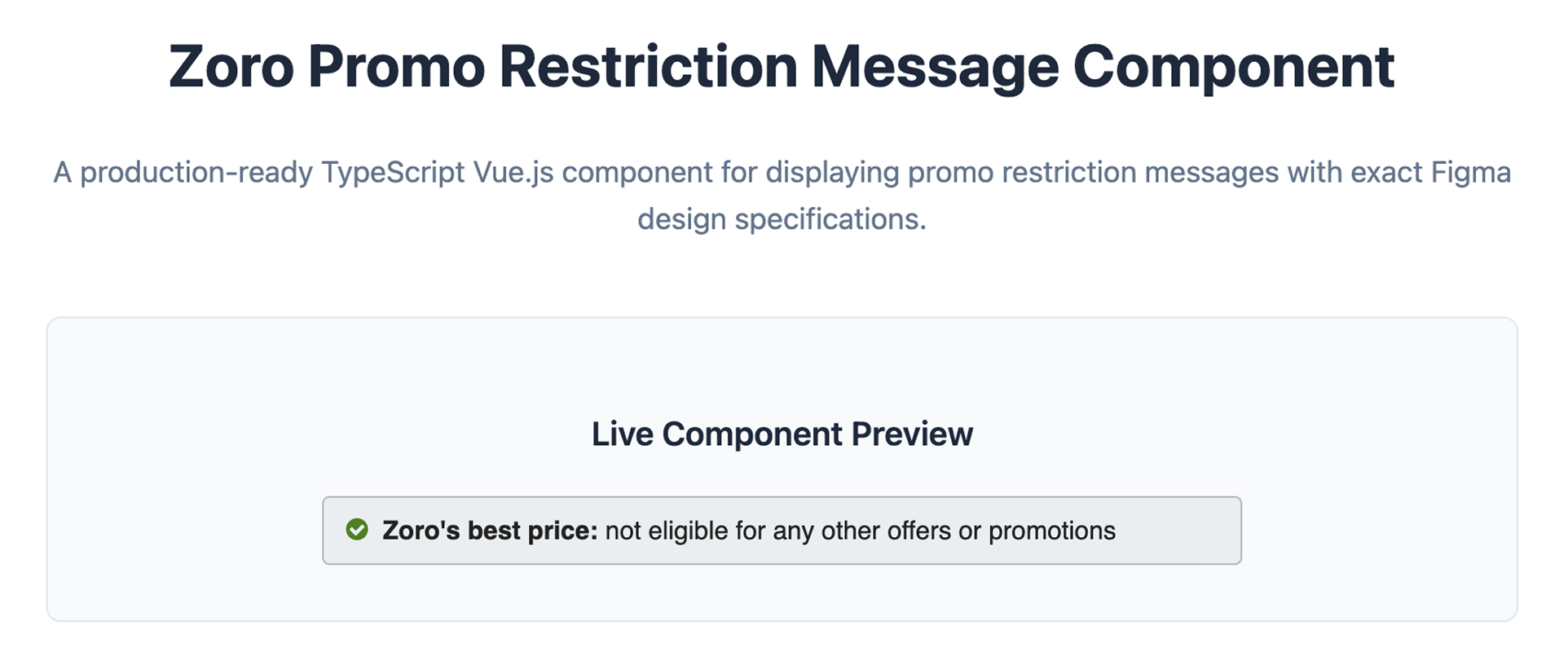Click the Live Component Preview heading

[x=782, y=434]
